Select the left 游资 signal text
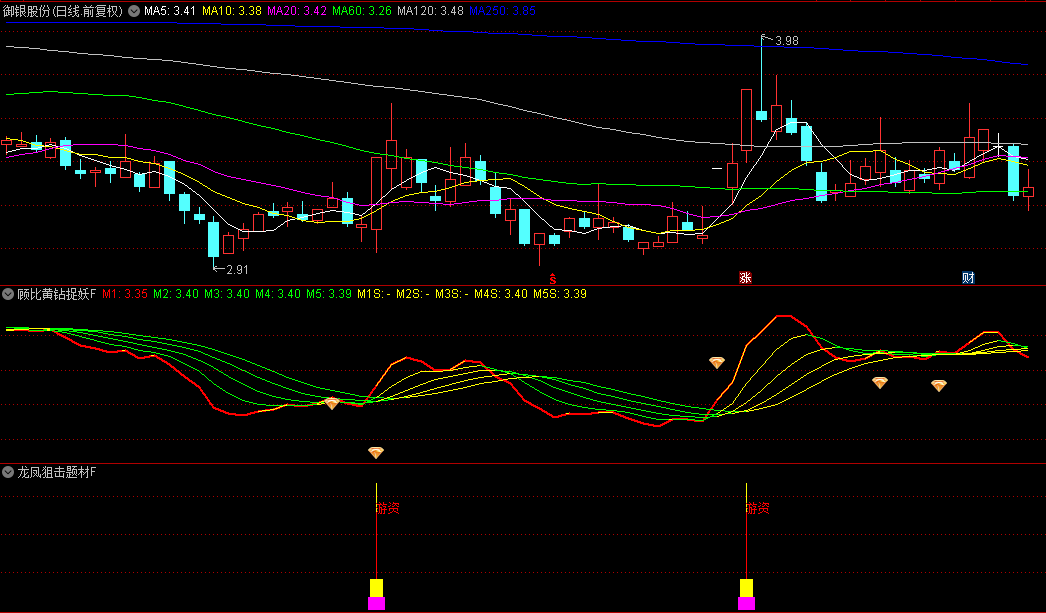Screen dimensions: 1046x613 [388, 508]
